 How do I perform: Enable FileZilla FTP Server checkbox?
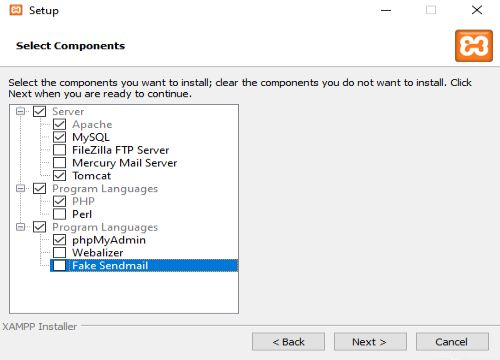pyautogui.click(x=60, y=150)
